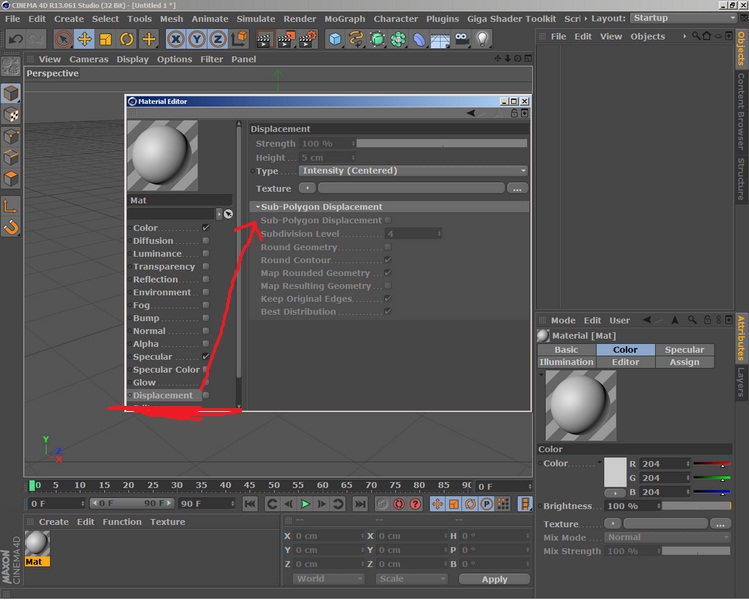Image resolution: width=749 pixels, height=600 pixels.
Task: Click the Undo arrow icon
Action: 16,39
